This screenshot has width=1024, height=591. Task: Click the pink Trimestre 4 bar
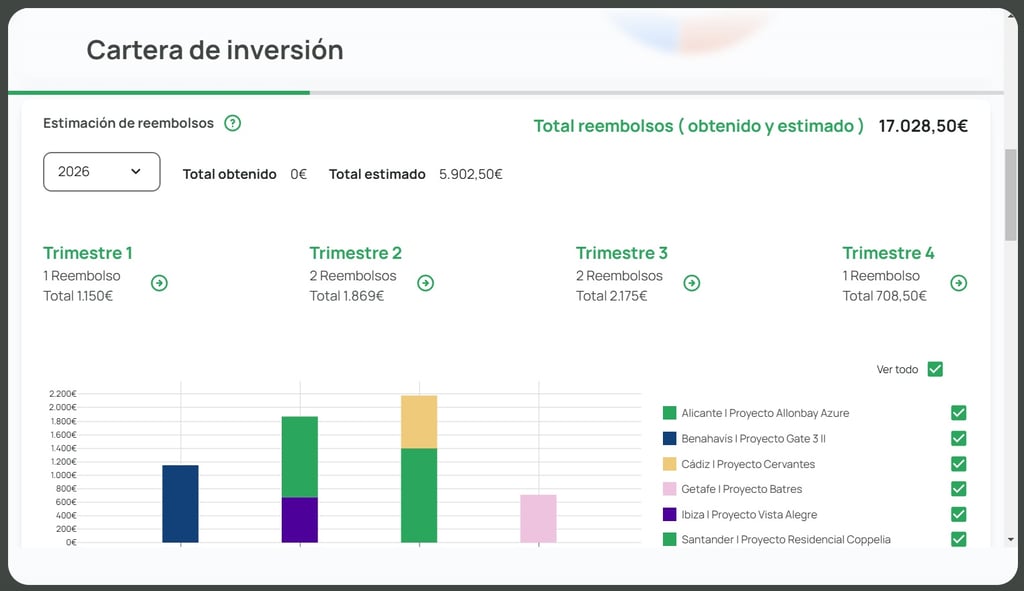pos(538,519)
